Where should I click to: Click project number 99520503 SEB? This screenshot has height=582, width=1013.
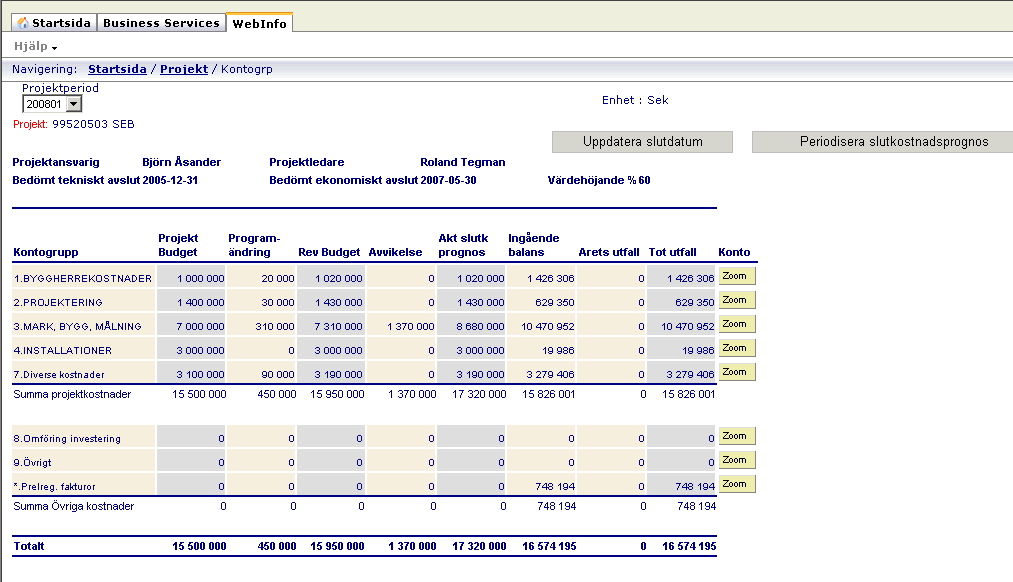[93, 124]
